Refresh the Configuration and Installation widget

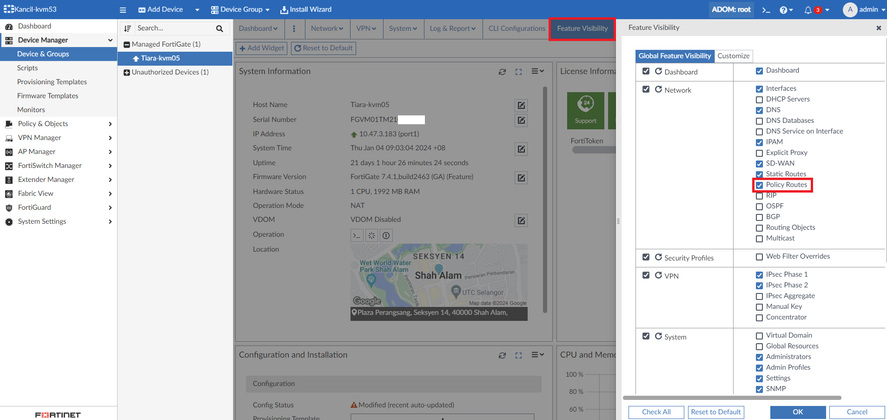click(x=502, y=355)
